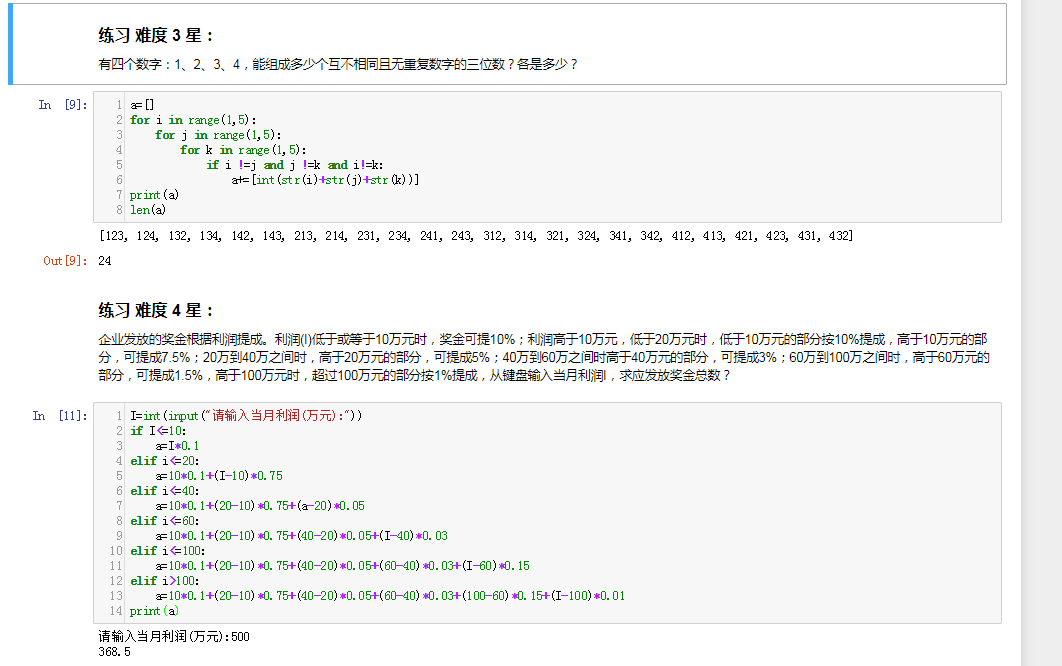
Task: Click line 'if I<=10:'
Action: (x=158, y=431)
